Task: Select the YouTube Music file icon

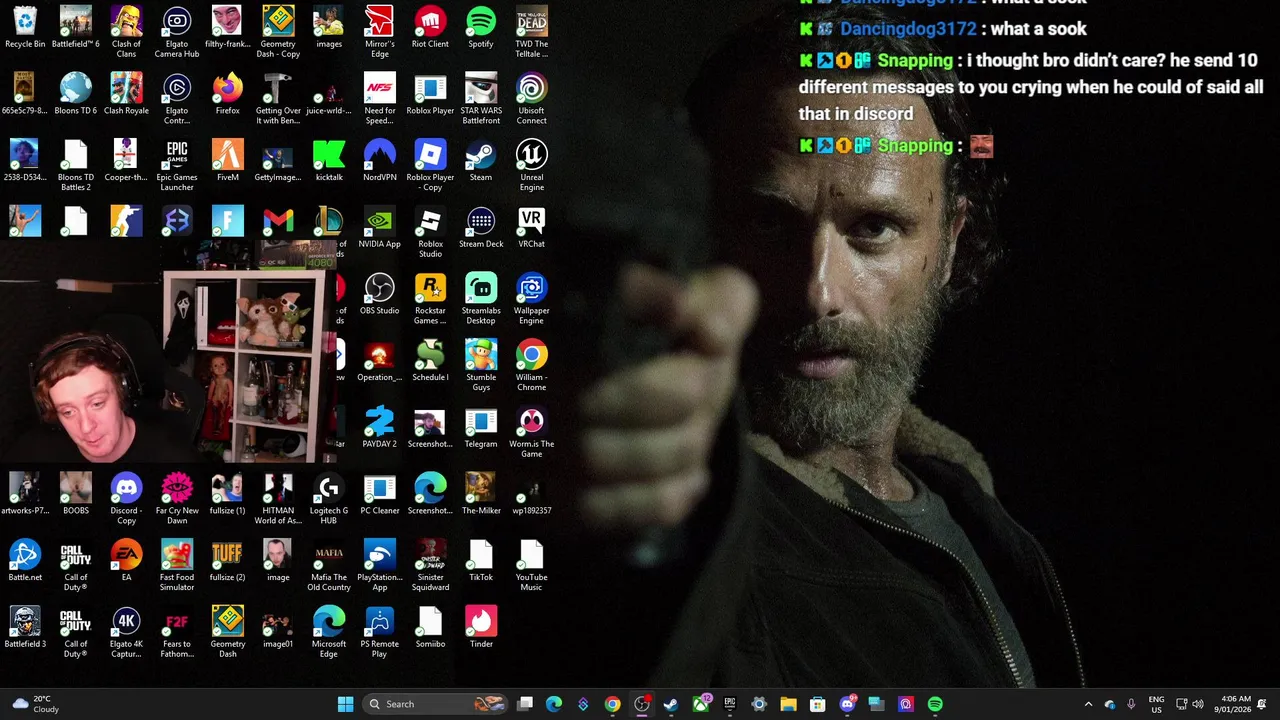Action: (x=532, y=566)
